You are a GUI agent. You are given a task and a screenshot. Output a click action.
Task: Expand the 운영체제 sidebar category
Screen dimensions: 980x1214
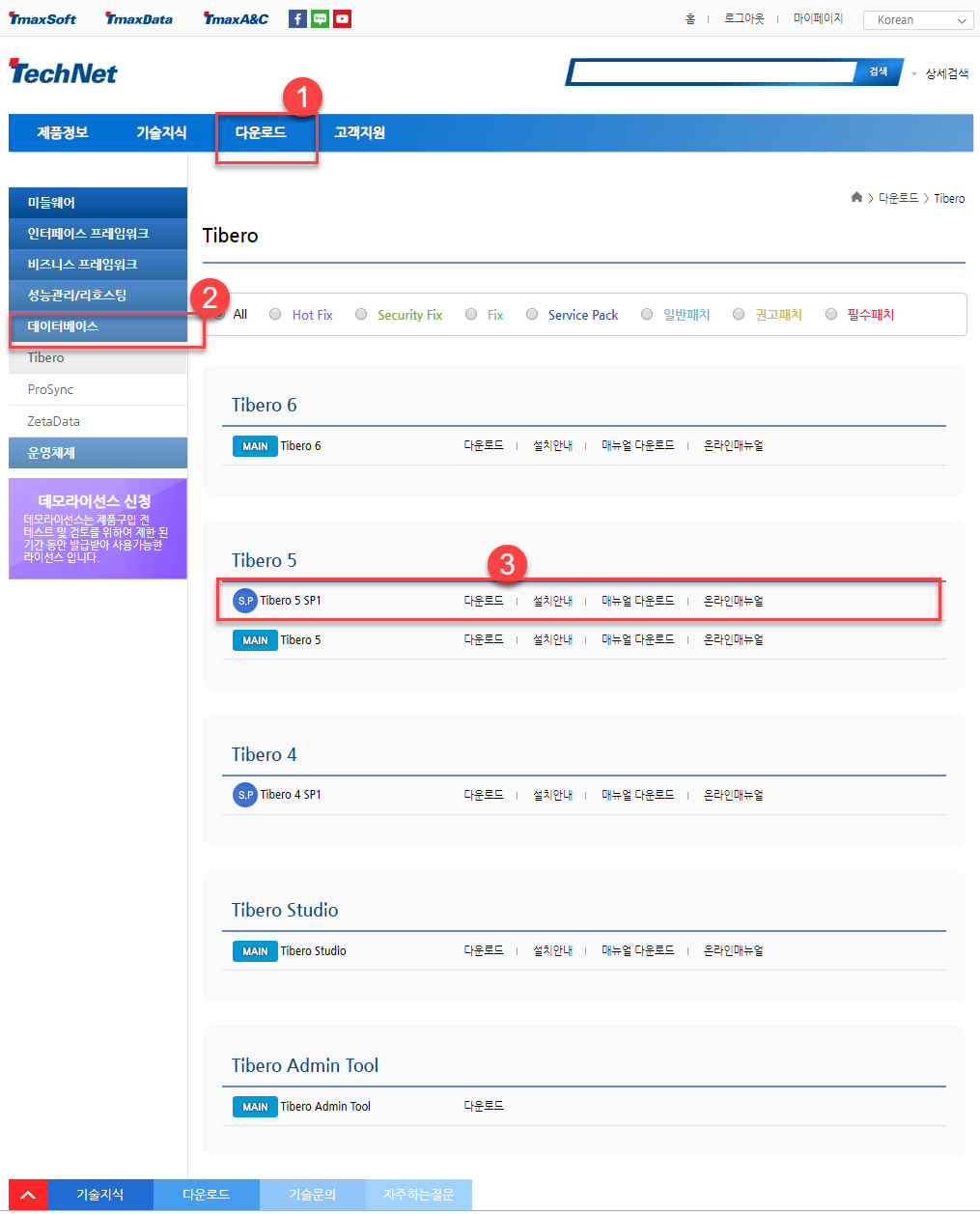pyautogui.click(x=98, y=453)
